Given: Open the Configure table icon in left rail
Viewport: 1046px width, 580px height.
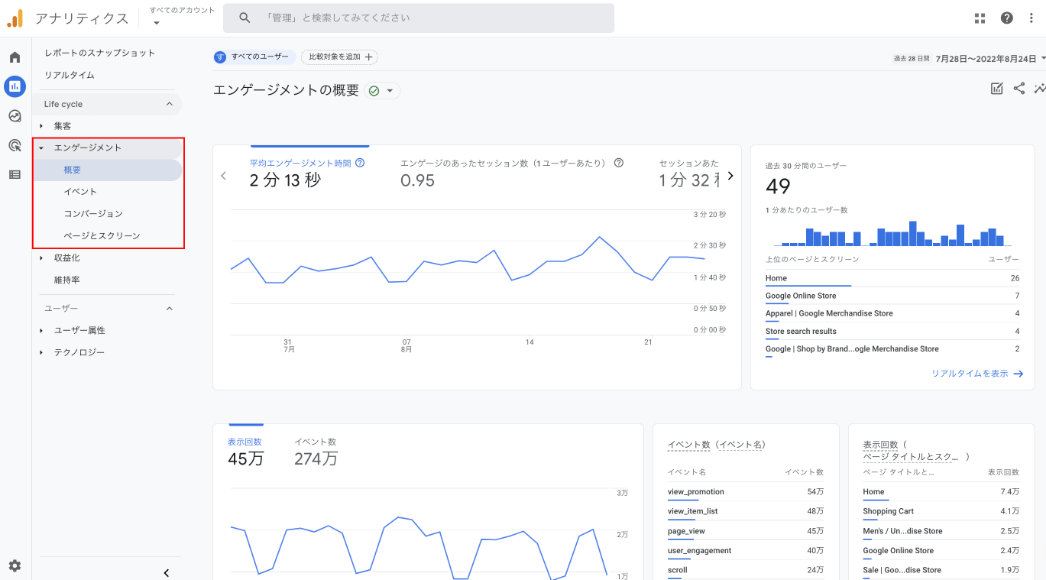Looking at the screenshot, I should (x=15, y=175).
